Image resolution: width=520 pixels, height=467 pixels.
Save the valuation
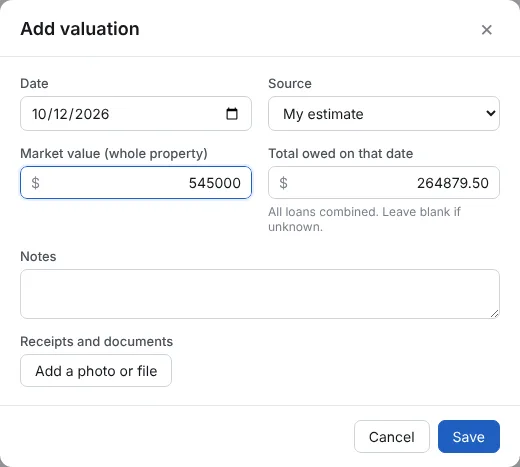pyautogui.click(x=469, y=437)
